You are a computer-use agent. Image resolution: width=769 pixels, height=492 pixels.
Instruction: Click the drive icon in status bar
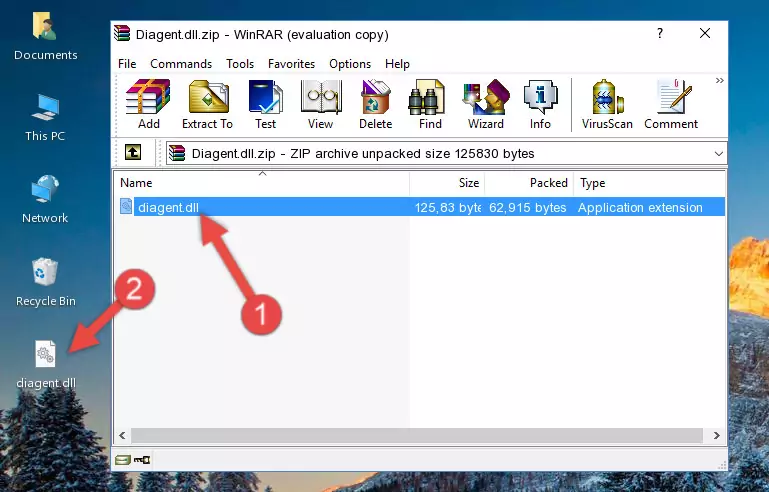(x=123, y=460)
